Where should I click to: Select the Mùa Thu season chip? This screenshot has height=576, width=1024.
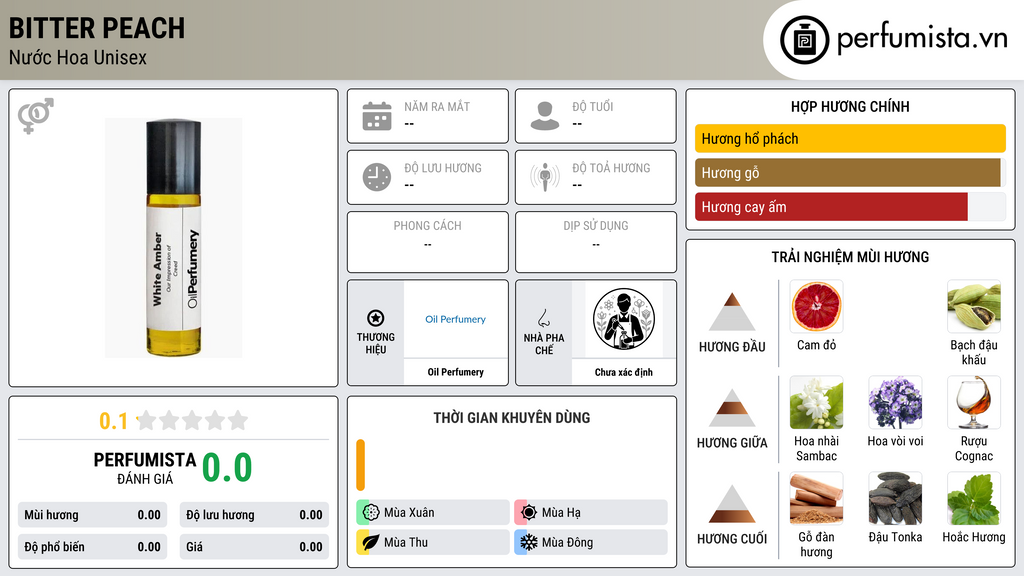(433, 542)
